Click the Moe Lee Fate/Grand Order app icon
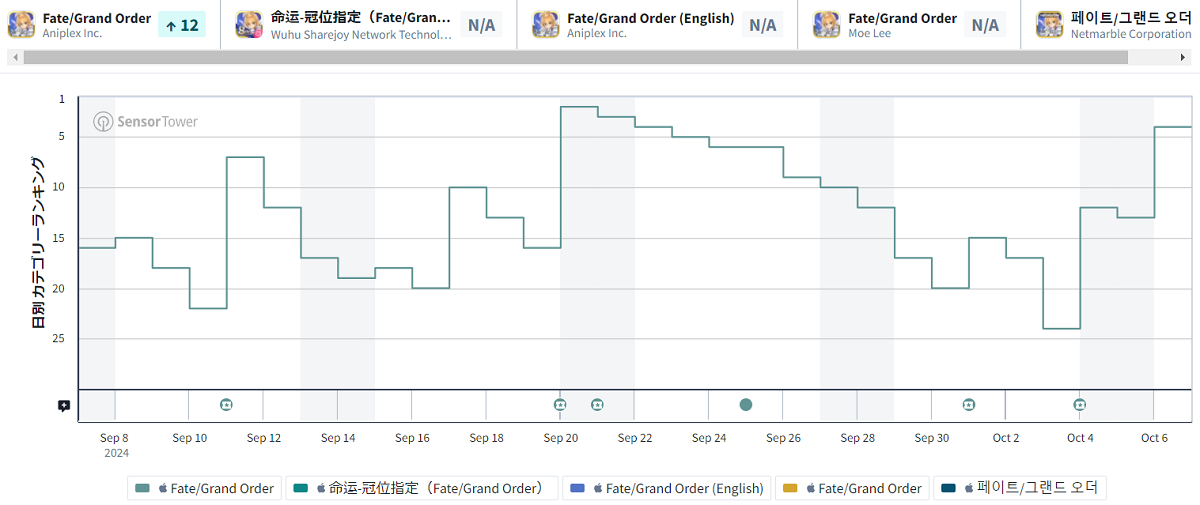1200x505 pixels. pos(827,25)
